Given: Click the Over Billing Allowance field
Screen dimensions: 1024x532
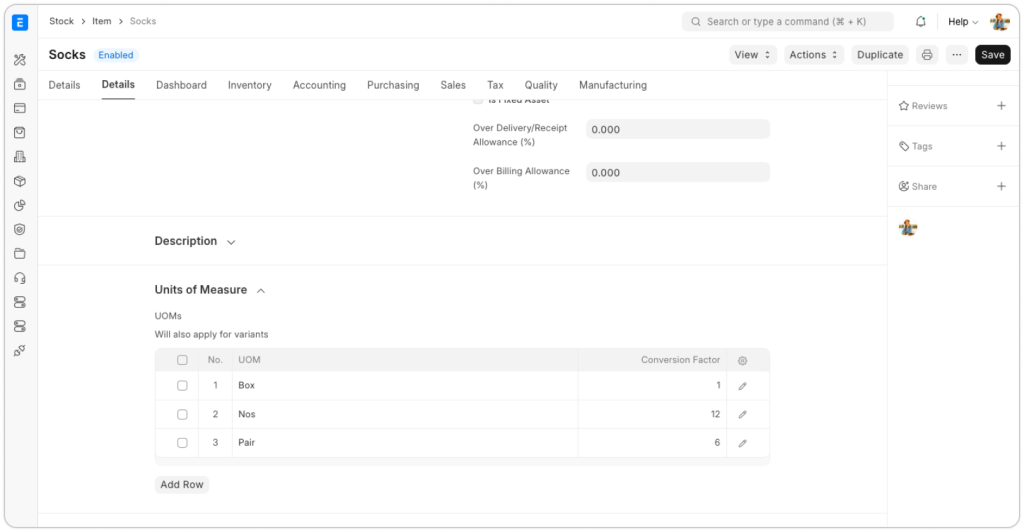Looking at the screenshot, I should 677,173.
